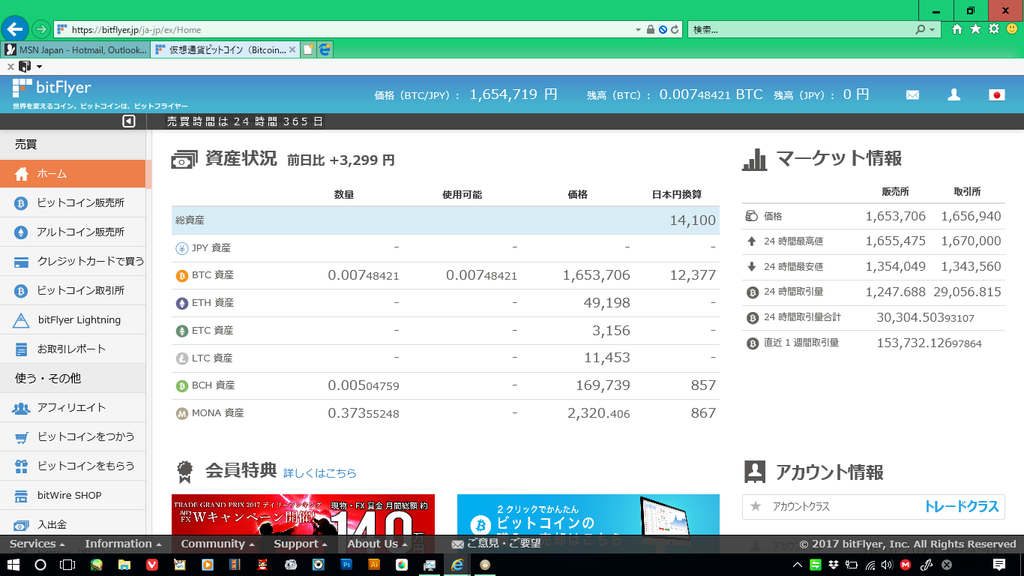Open the ホーム sidebar item
1024x576 pixels.
pyautogui.click(x=52, y=174)
